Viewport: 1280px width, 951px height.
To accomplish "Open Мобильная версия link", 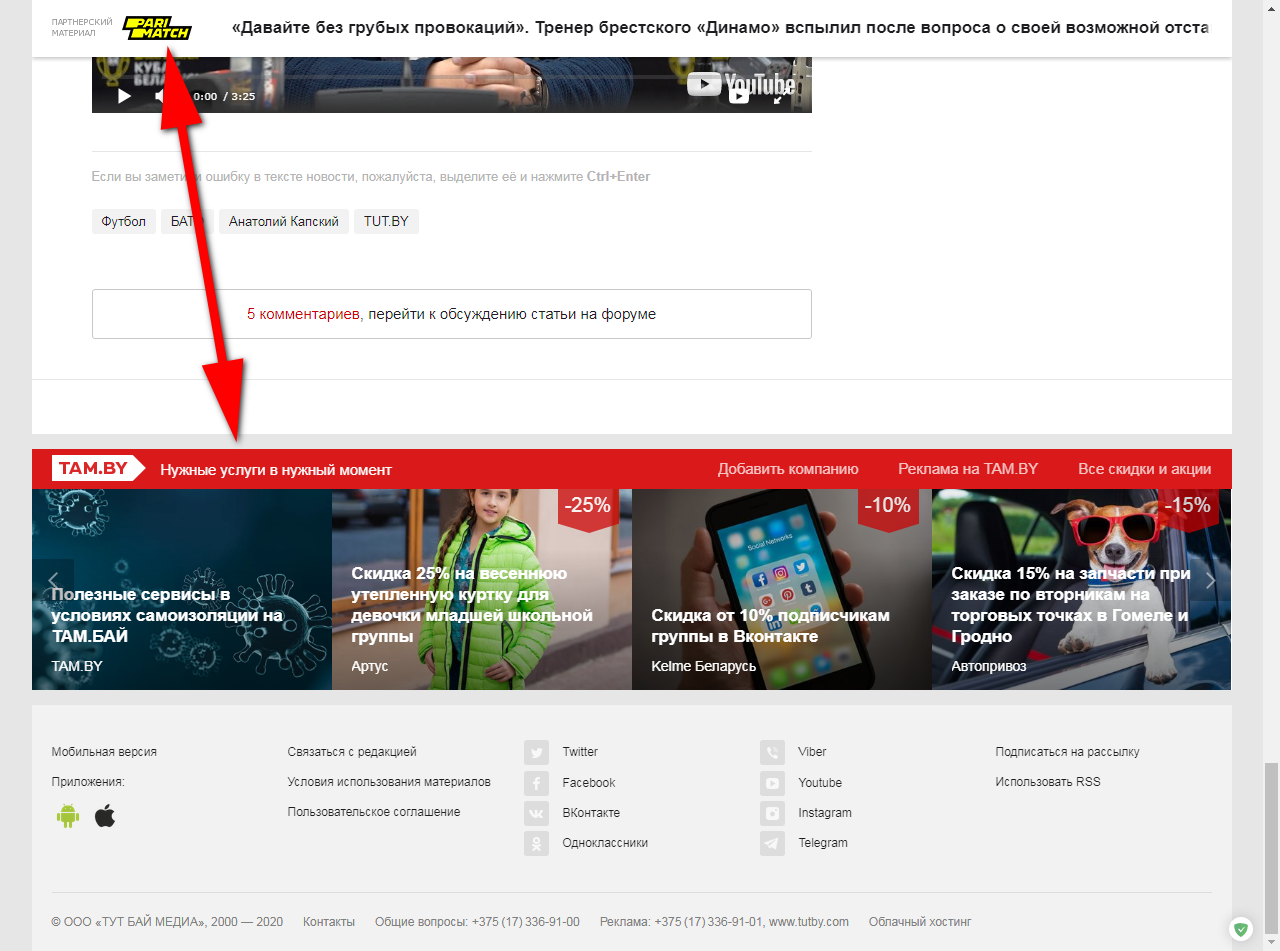I will (x=104, y=752).
